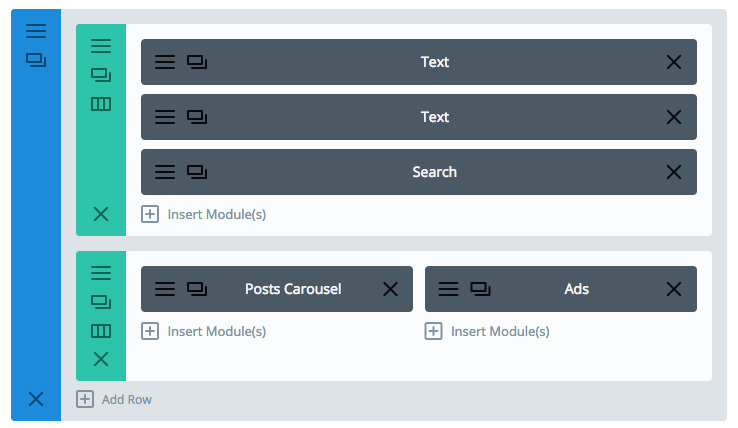Remove the Ads module
Image resolution: width=738 pixels, height=428 pixels.
(674, 289)
